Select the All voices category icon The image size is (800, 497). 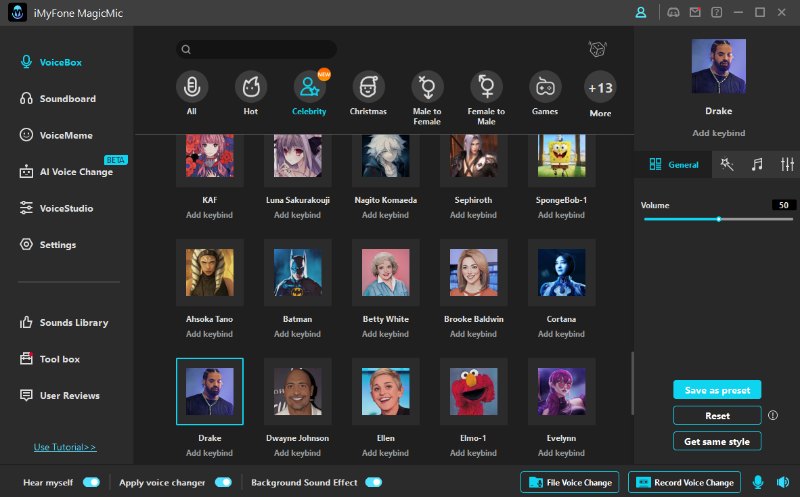192,87
